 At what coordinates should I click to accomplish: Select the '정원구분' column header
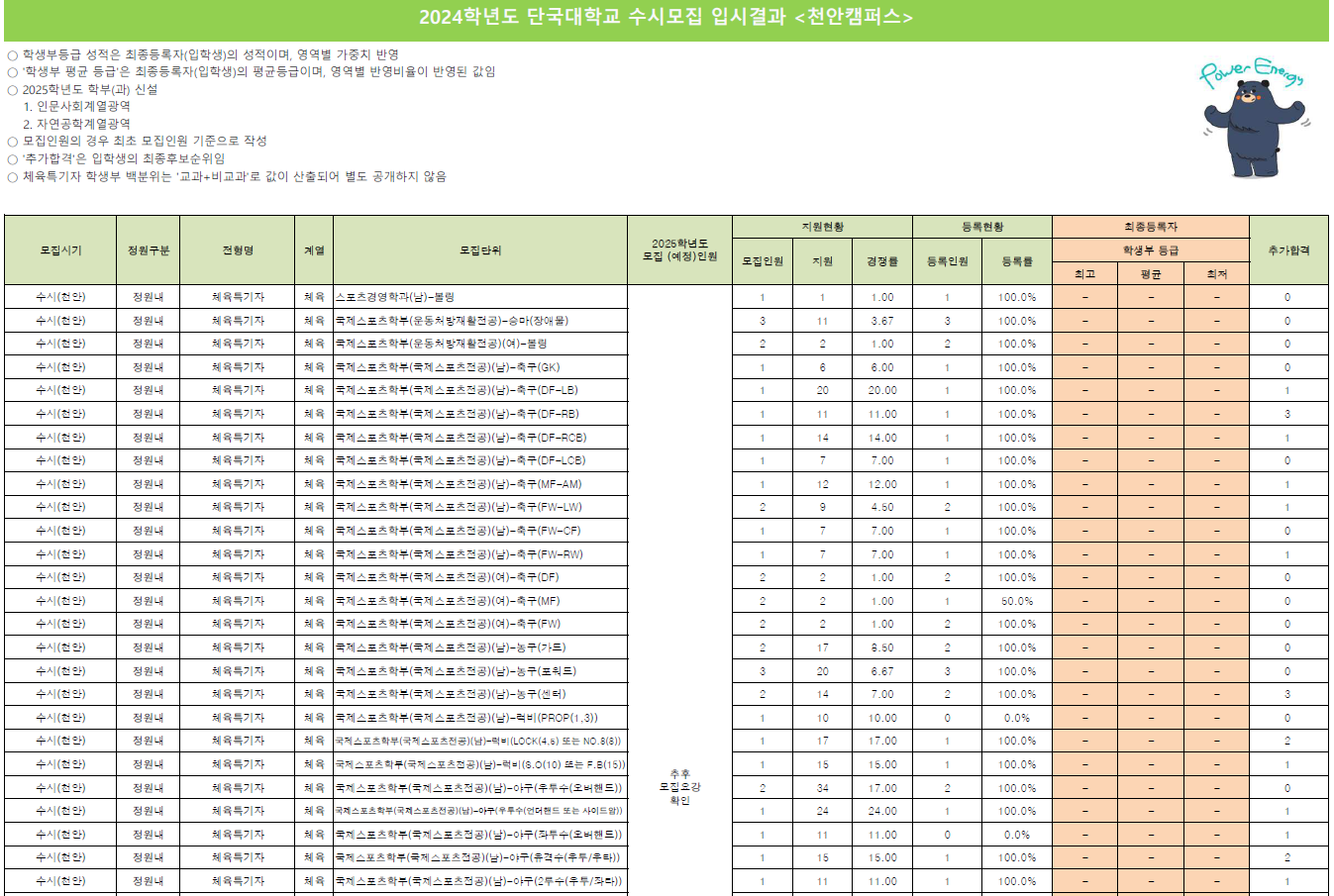149,250
